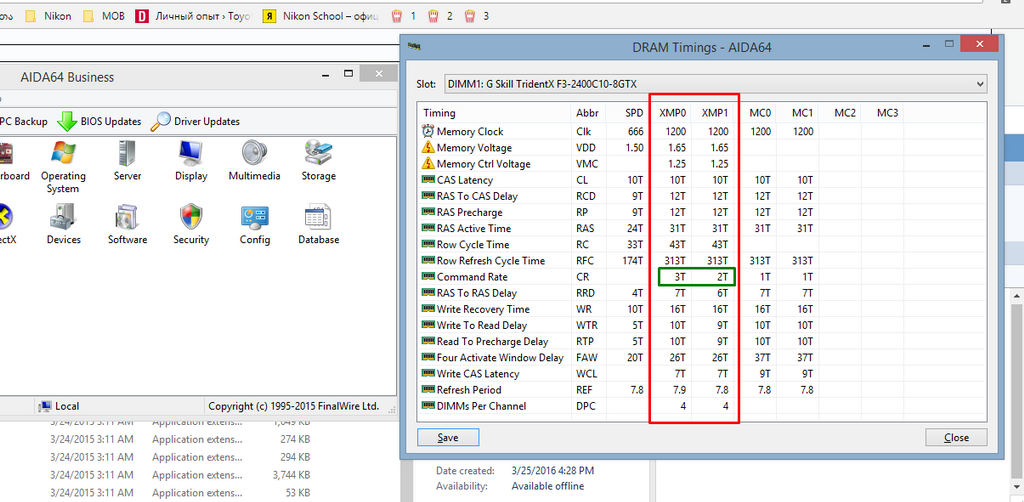Open the Личный опыт Toyota bookmark
Screen dimensions: 1024x502
[193, 16]
